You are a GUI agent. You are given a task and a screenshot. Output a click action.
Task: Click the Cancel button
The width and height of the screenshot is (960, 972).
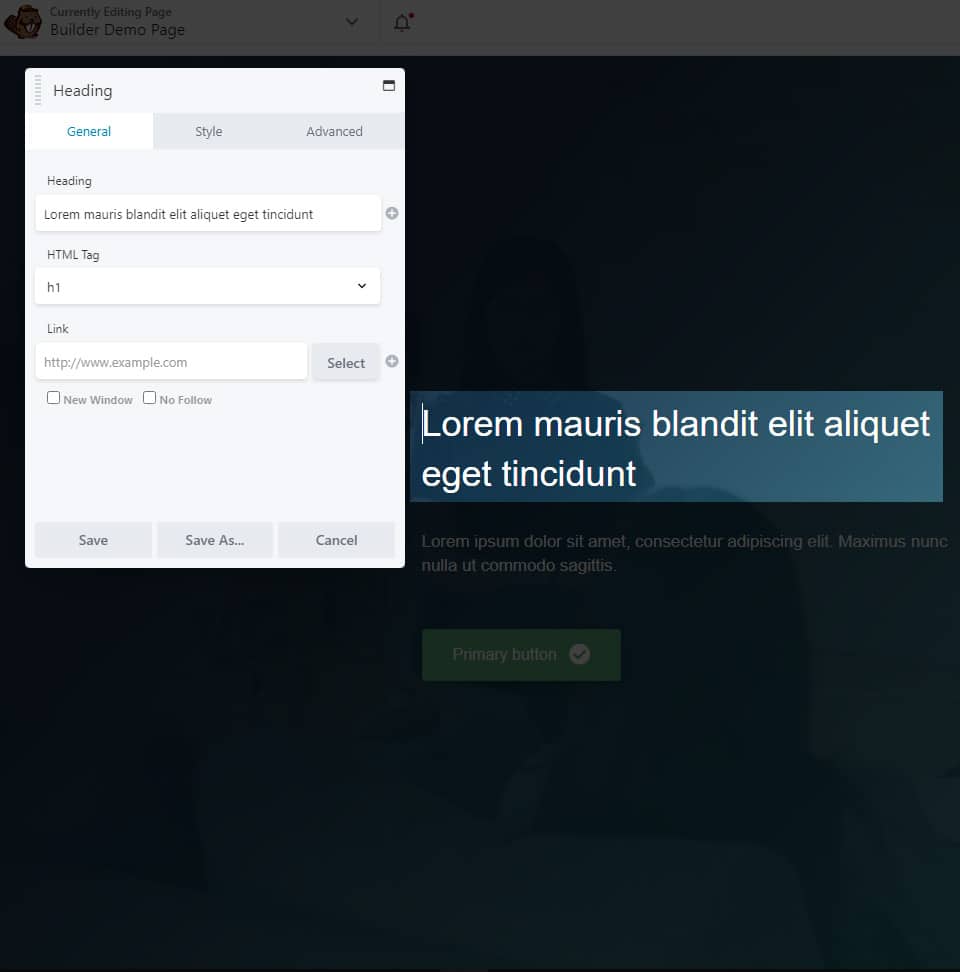click(336, 540)
